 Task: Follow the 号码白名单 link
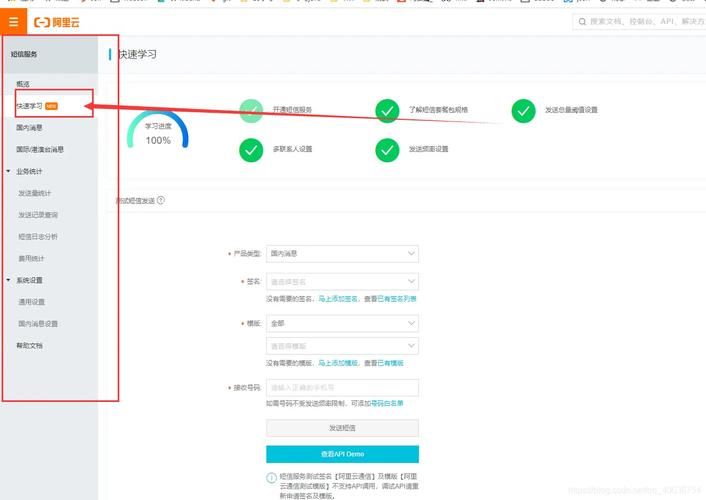387,403
